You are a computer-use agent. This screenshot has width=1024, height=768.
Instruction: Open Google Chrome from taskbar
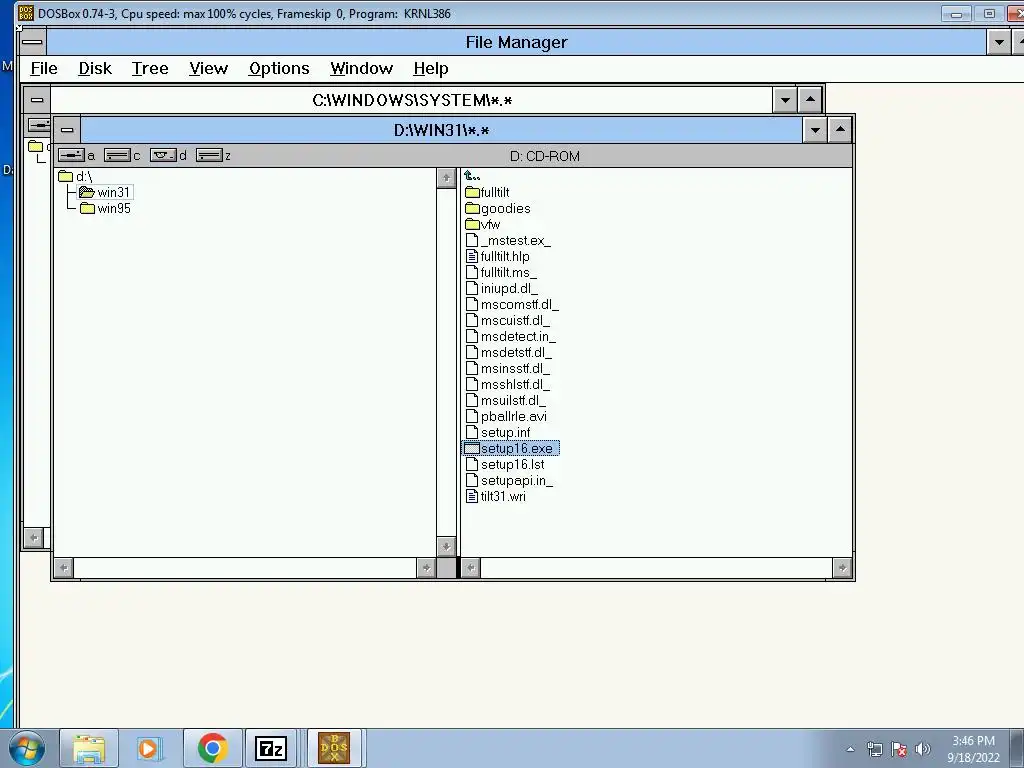click(x=212, y=748)
